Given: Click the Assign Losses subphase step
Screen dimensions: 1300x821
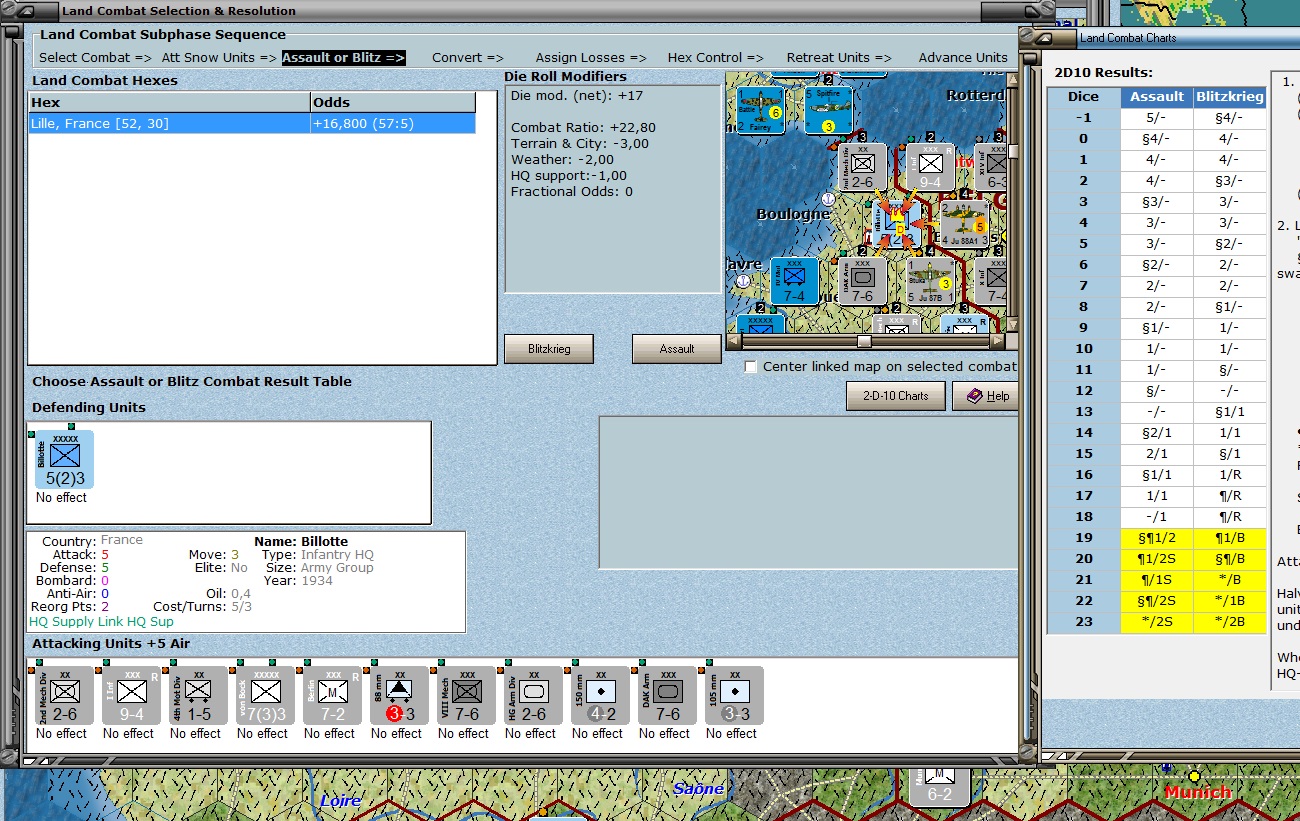Looking at the screenshot, I should click(x=591, y=58).
